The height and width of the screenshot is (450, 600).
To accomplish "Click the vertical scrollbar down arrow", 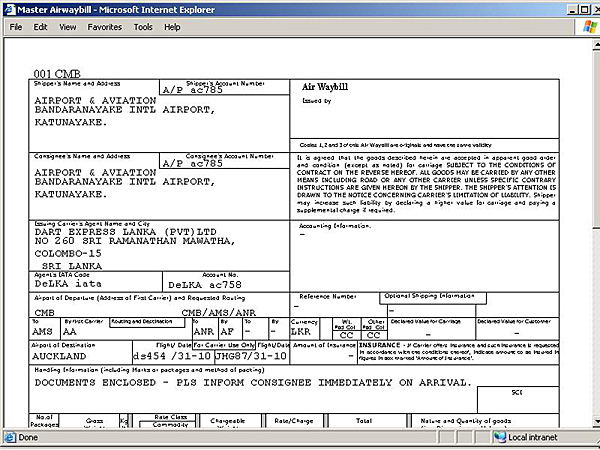I will (596, 421).
